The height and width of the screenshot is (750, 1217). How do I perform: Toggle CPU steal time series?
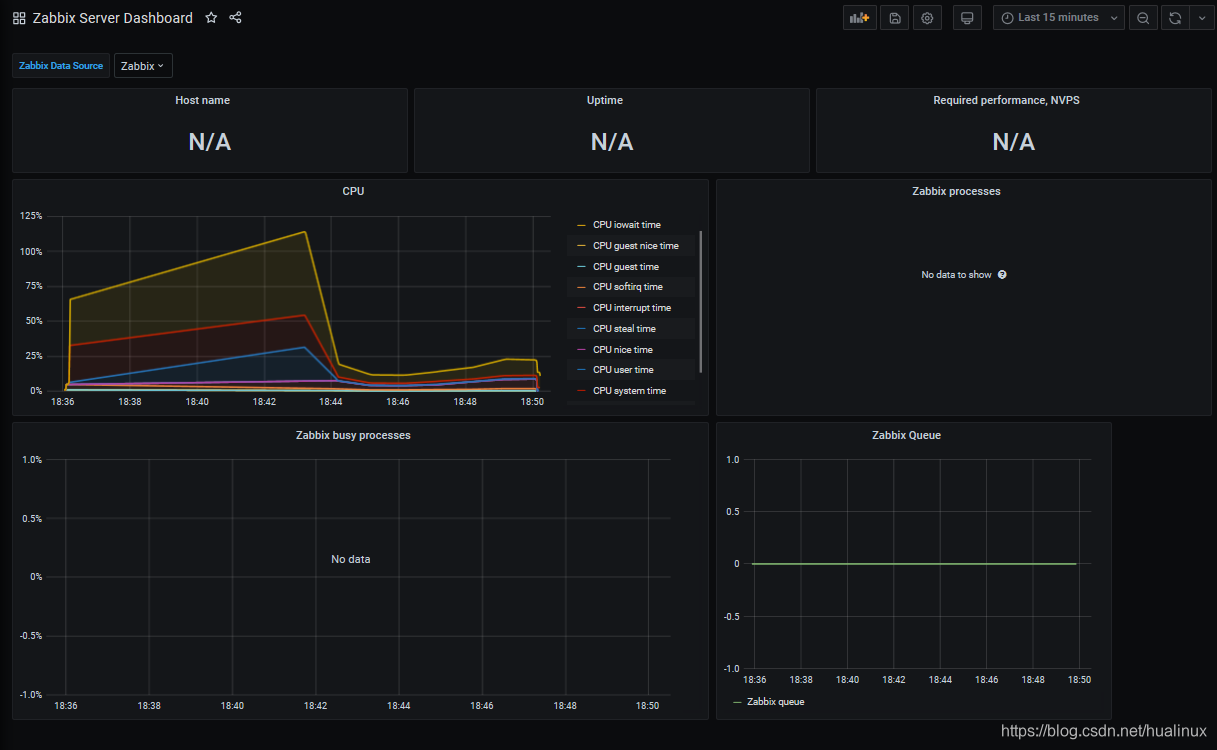pyautogui.click(x=624, y=329)
